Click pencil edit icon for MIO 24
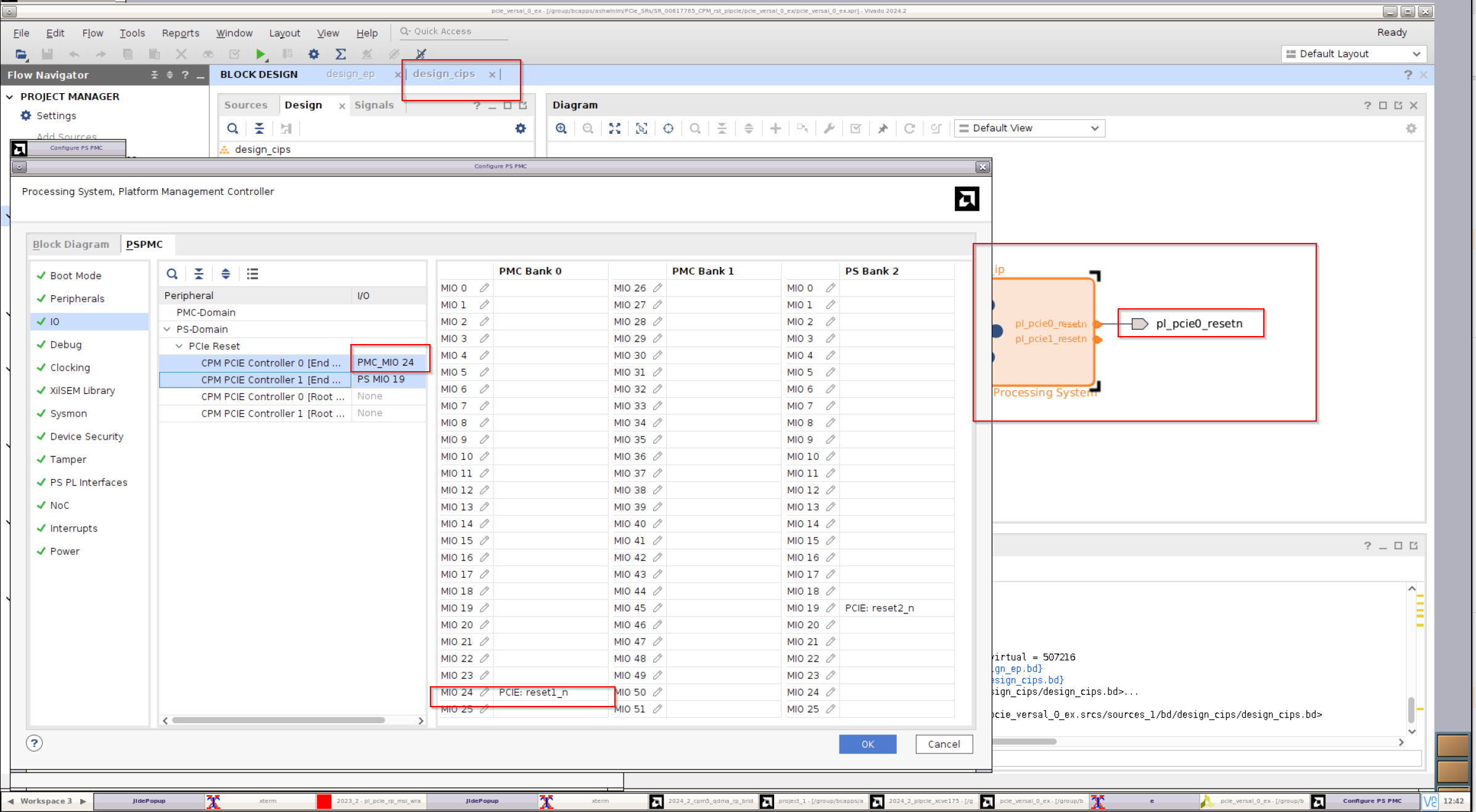1476x812 pixels. coord(485,692)
